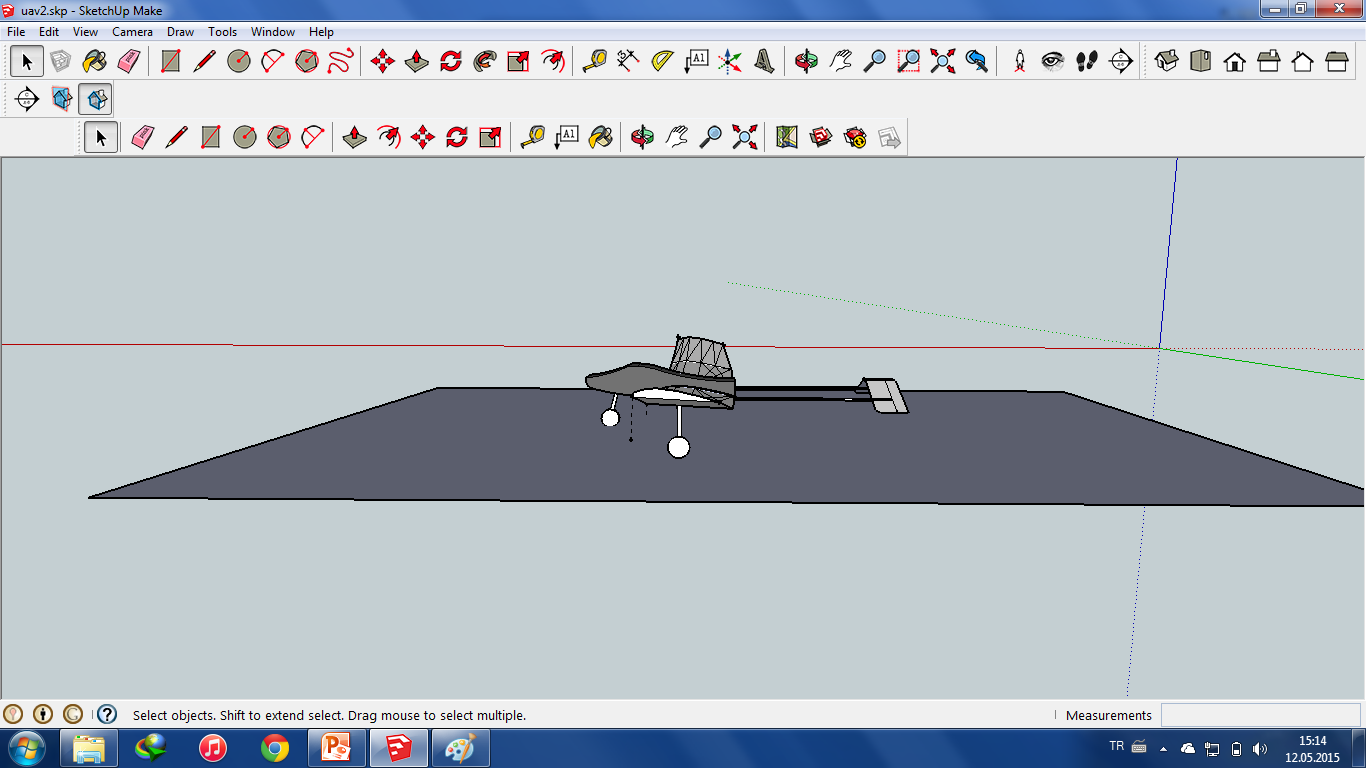The width and height of the screenshot is (1366, 768).
Task: Open the Camera menu
Action: click(132, 32)
